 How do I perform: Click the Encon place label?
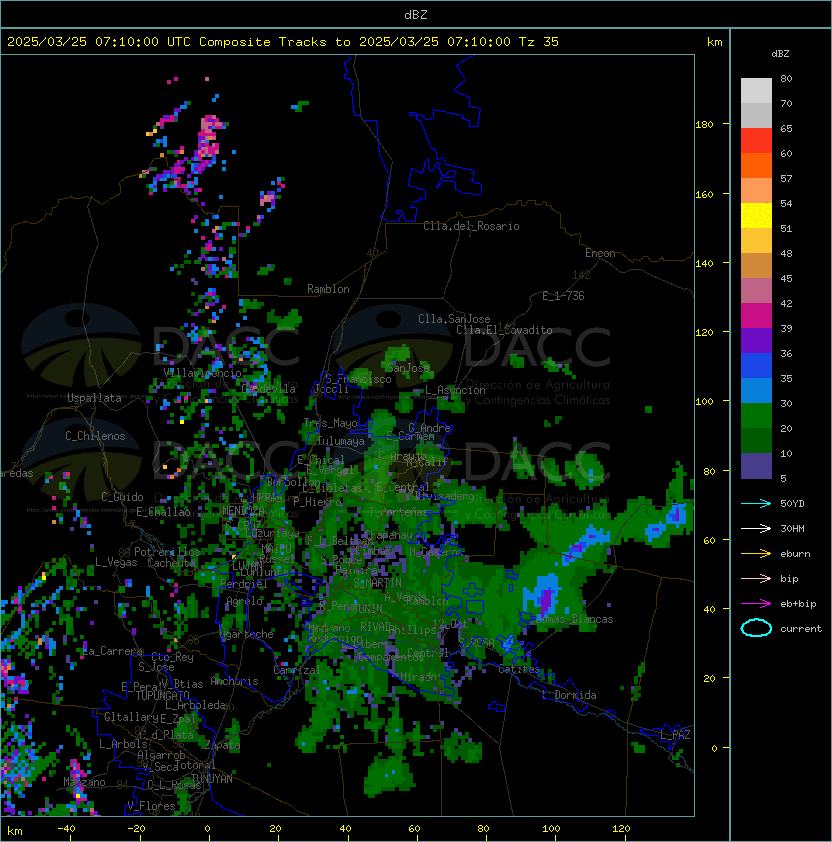pos(600,253)
